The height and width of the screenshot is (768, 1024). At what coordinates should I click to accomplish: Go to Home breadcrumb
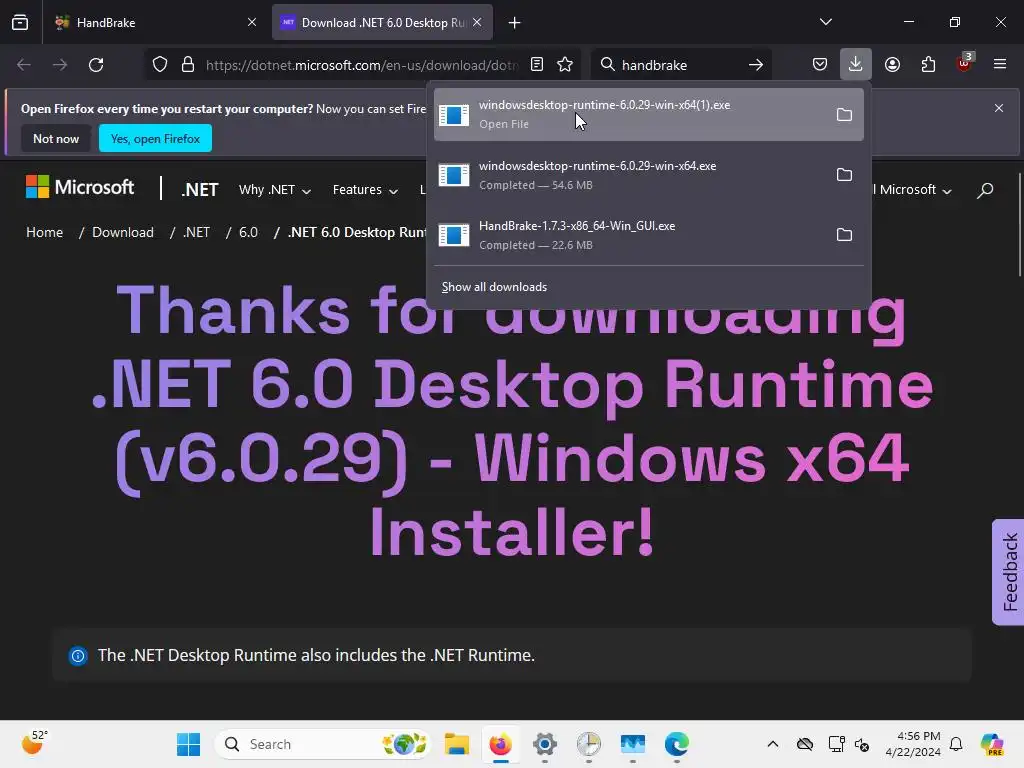pos(44,232)
